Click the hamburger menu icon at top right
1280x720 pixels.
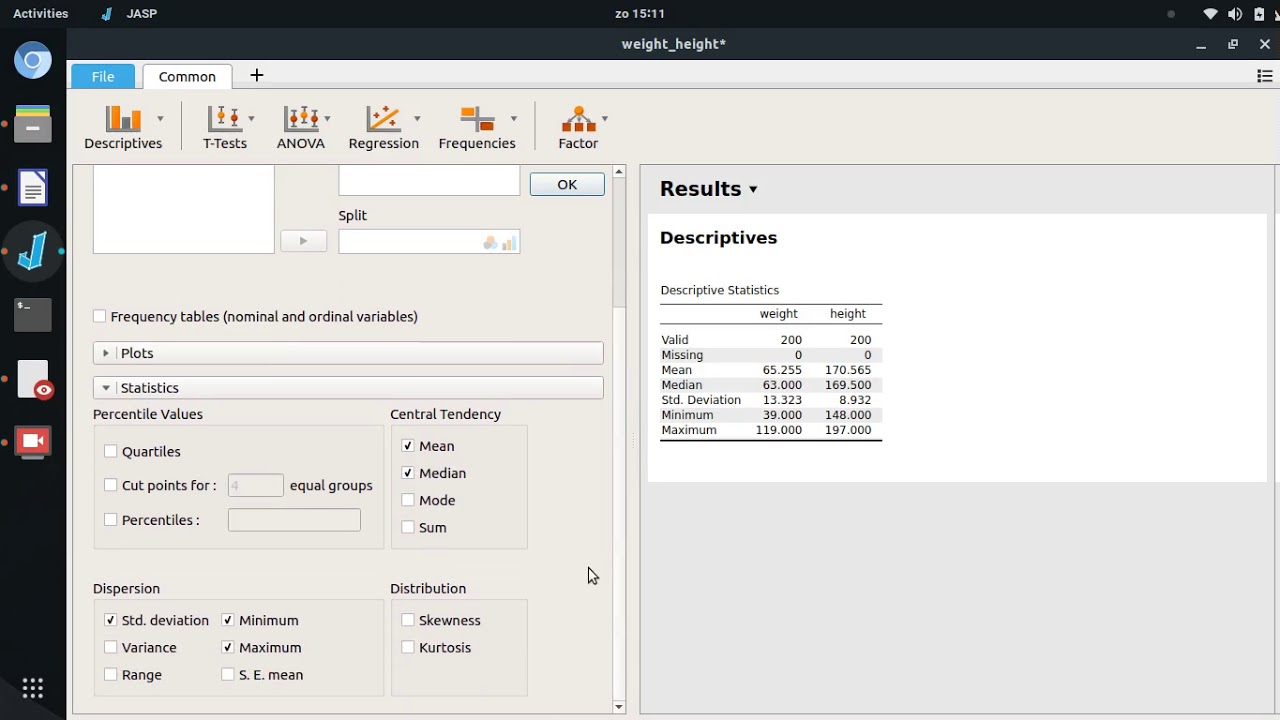point(1264,76)
